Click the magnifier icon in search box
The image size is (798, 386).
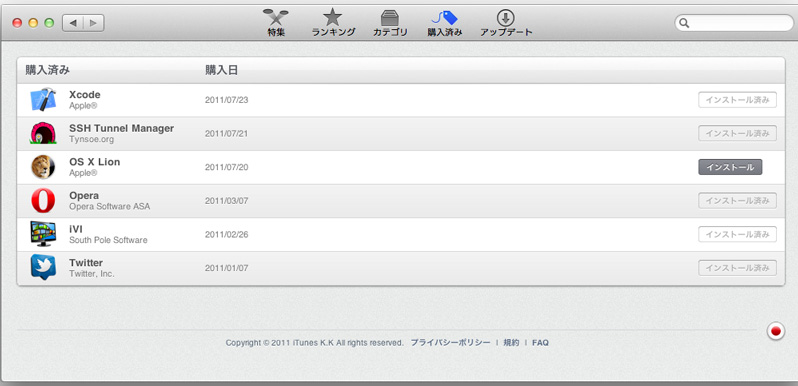685,23
